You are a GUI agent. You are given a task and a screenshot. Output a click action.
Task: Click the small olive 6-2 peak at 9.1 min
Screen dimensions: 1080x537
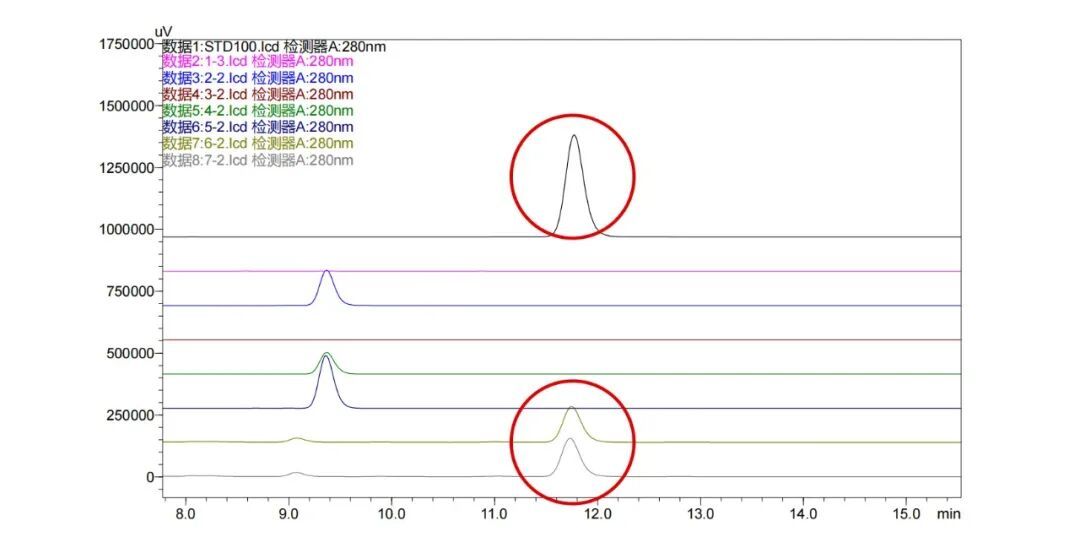tap(297, 439)
